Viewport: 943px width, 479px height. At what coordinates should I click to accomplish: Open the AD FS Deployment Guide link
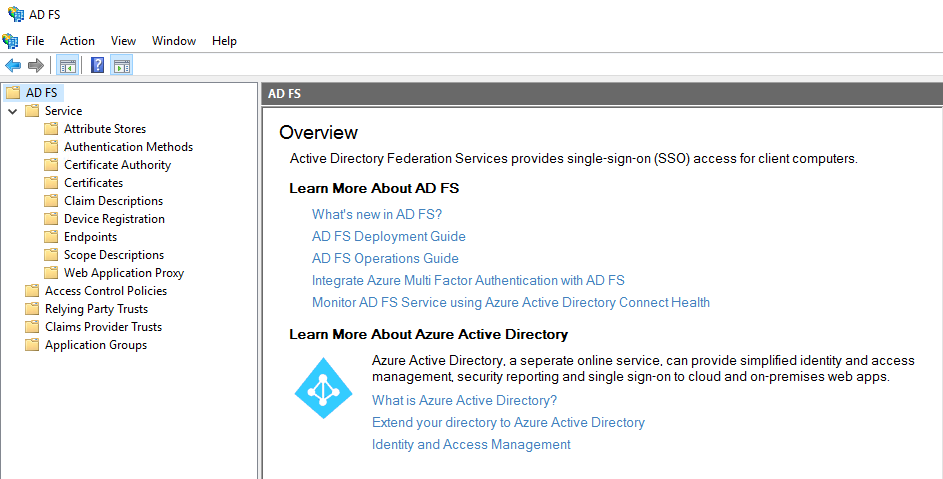389,236
